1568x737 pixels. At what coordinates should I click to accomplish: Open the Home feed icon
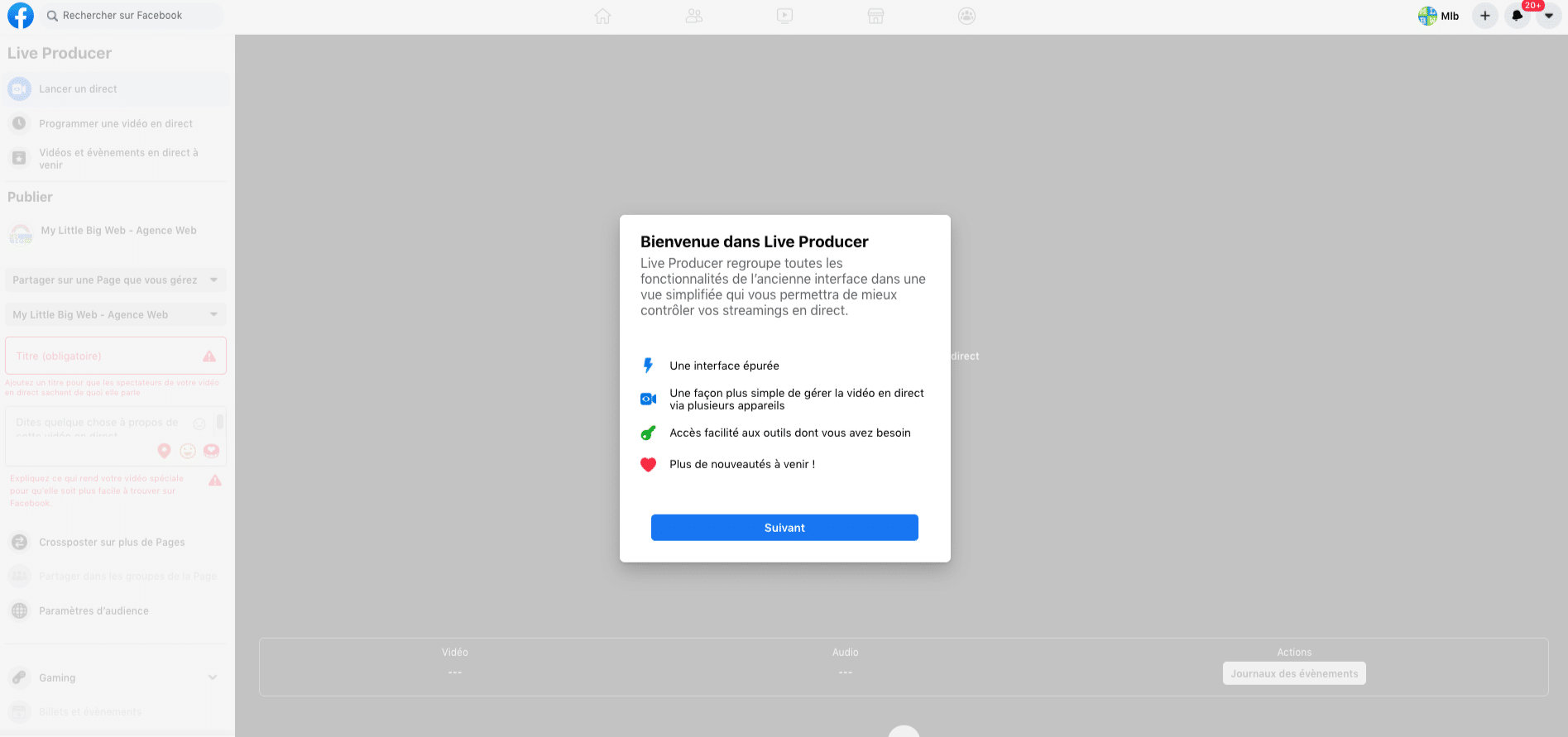coord(602,16)
